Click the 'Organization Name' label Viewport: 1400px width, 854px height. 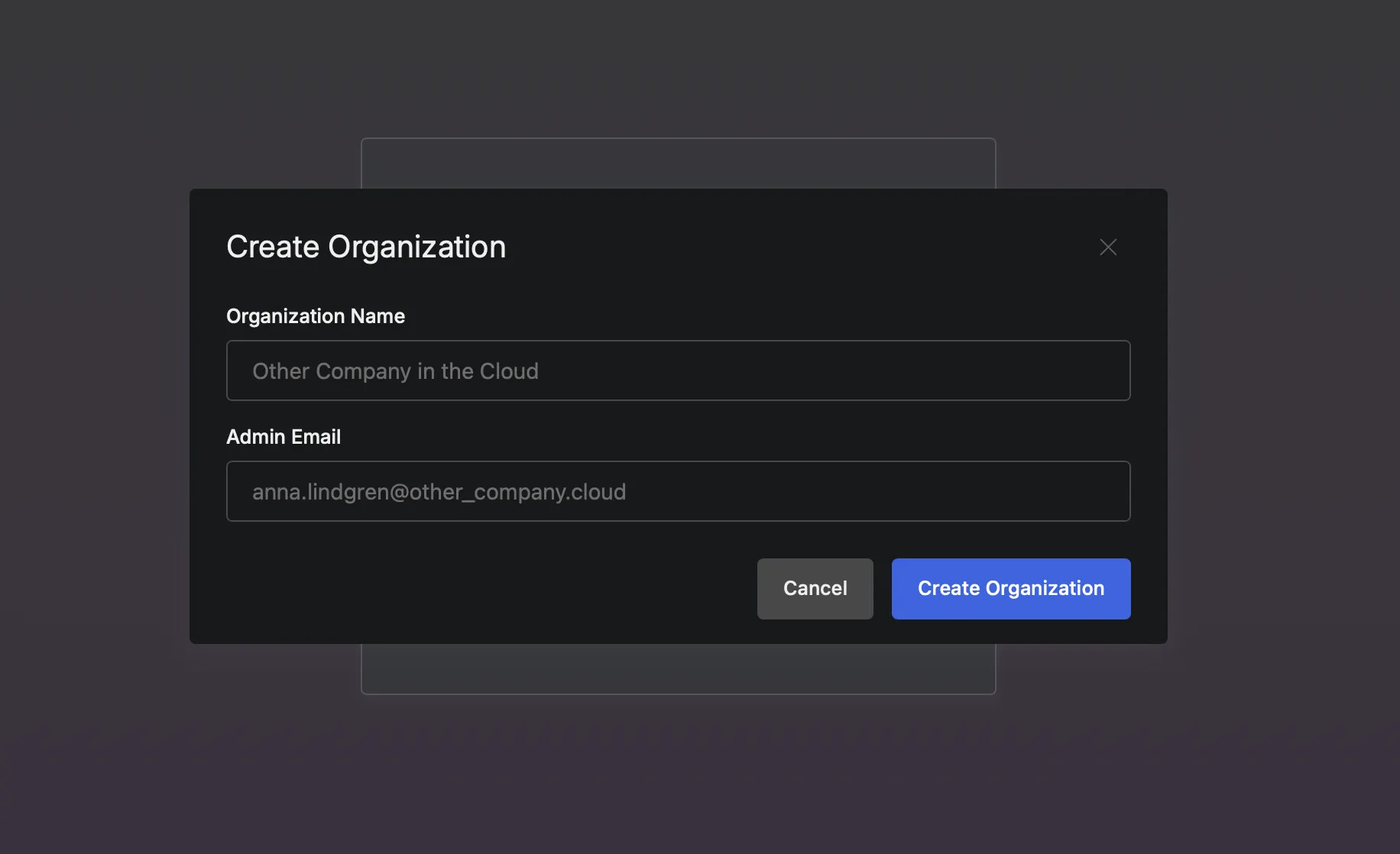(x=315, y=315)
